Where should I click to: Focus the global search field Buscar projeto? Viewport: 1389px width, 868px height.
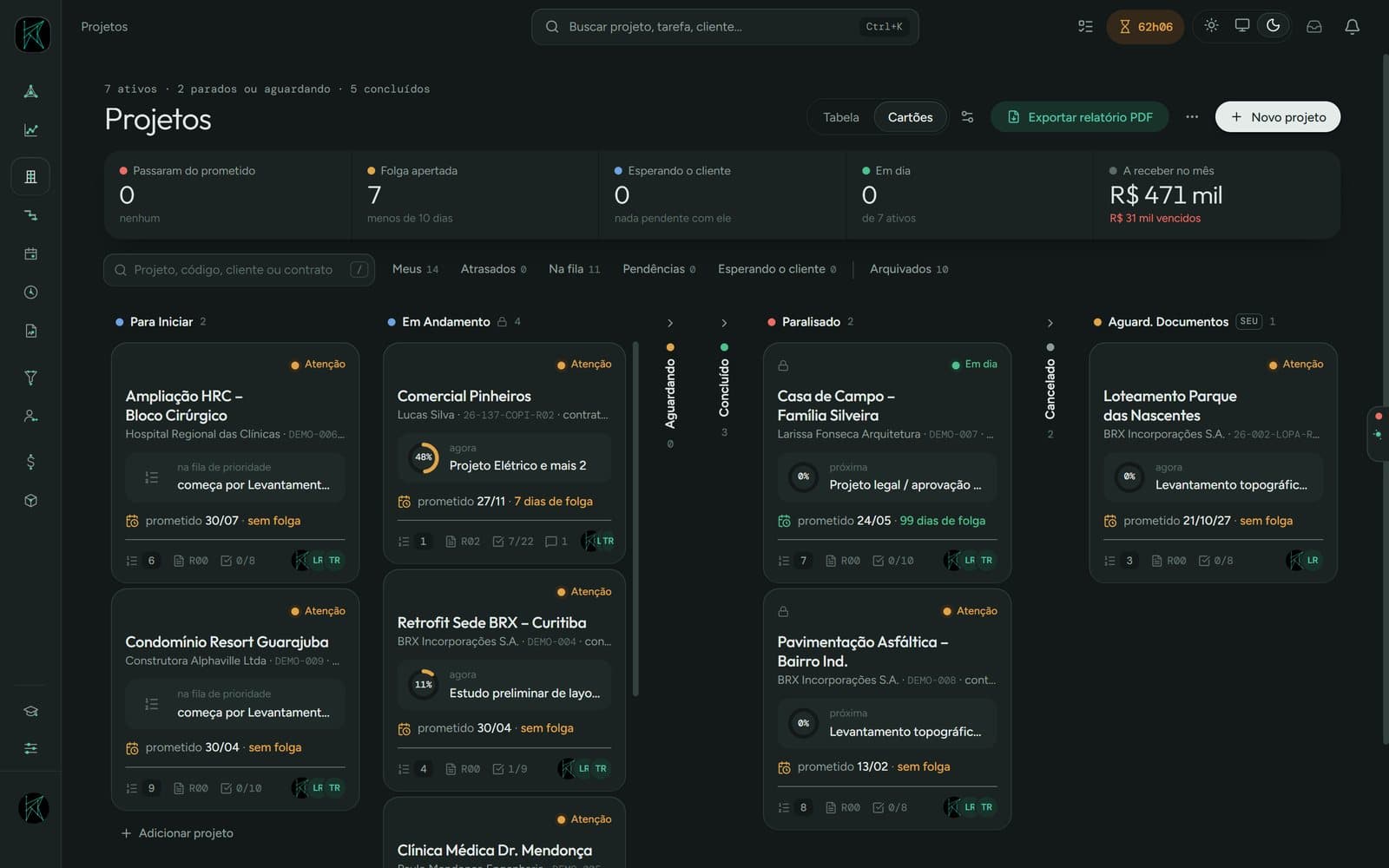point(725,27)
